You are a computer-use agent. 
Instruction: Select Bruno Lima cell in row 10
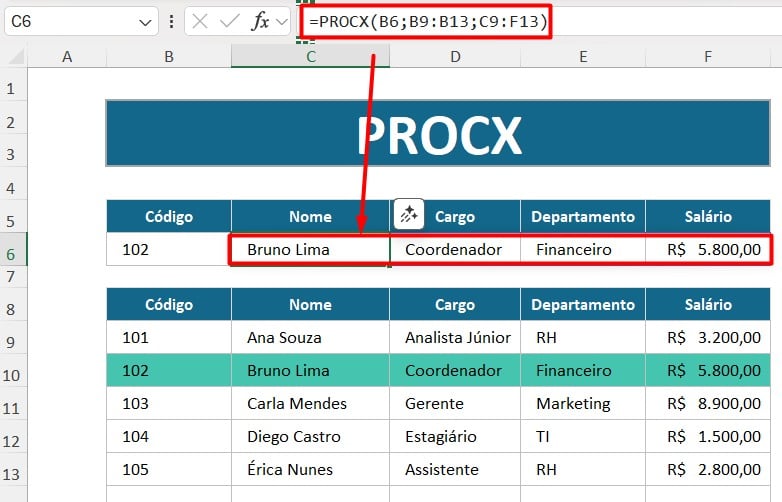click(310, 370)
